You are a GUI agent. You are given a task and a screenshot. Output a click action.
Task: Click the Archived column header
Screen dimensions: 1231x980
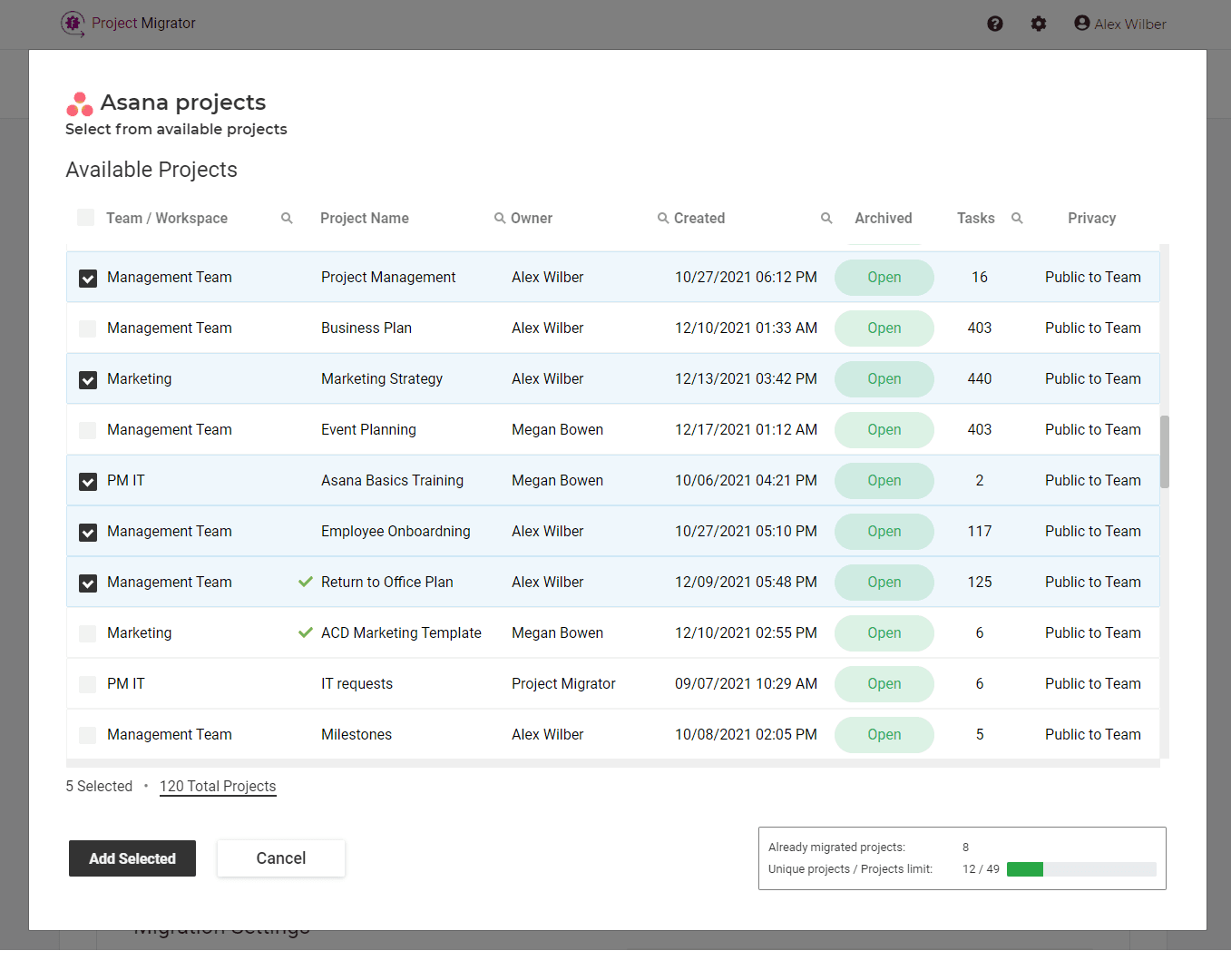tap(883, 218)
